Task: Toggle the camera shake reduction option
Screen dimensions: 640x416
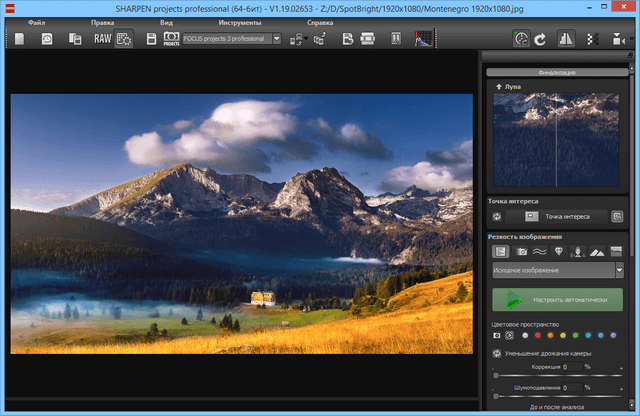Action: 496,352
